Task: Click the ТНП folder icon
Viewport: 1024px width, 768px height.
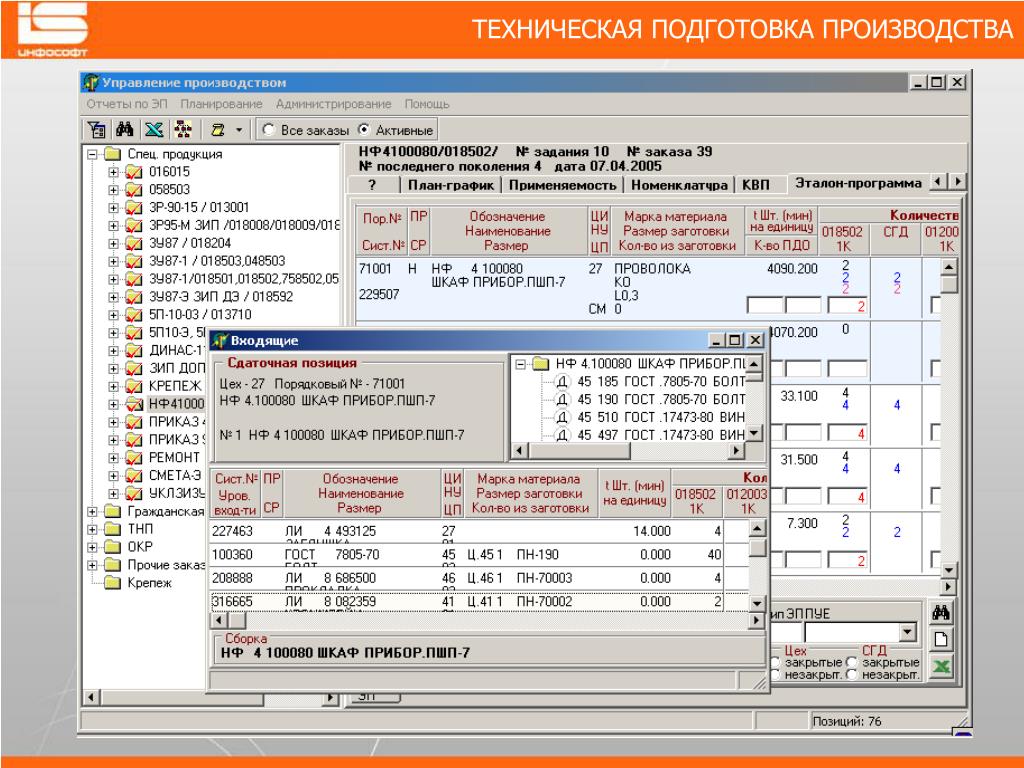Action: (x=113, y=529)
